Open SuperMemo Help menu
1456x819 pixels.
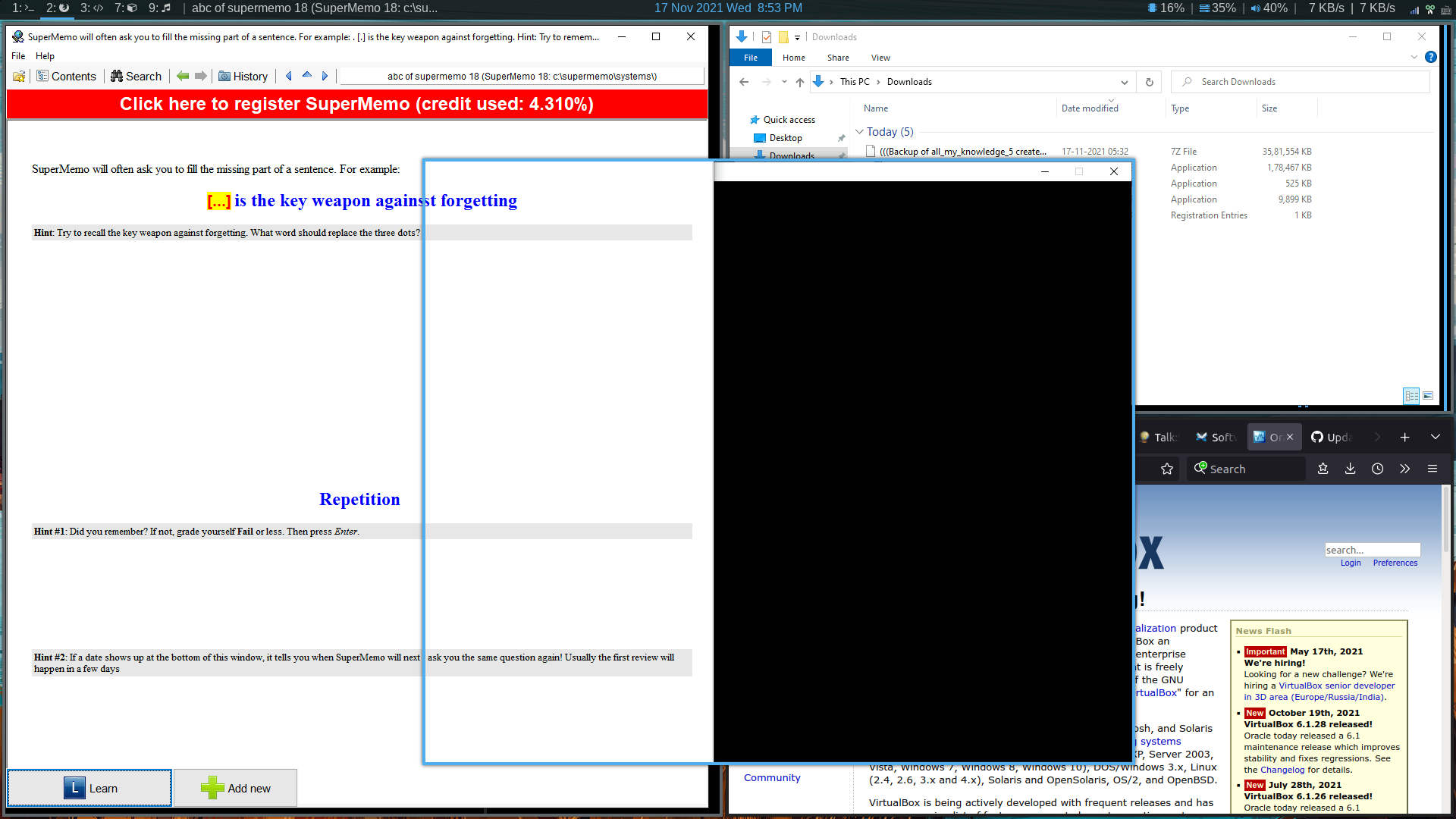click(45, 56)
